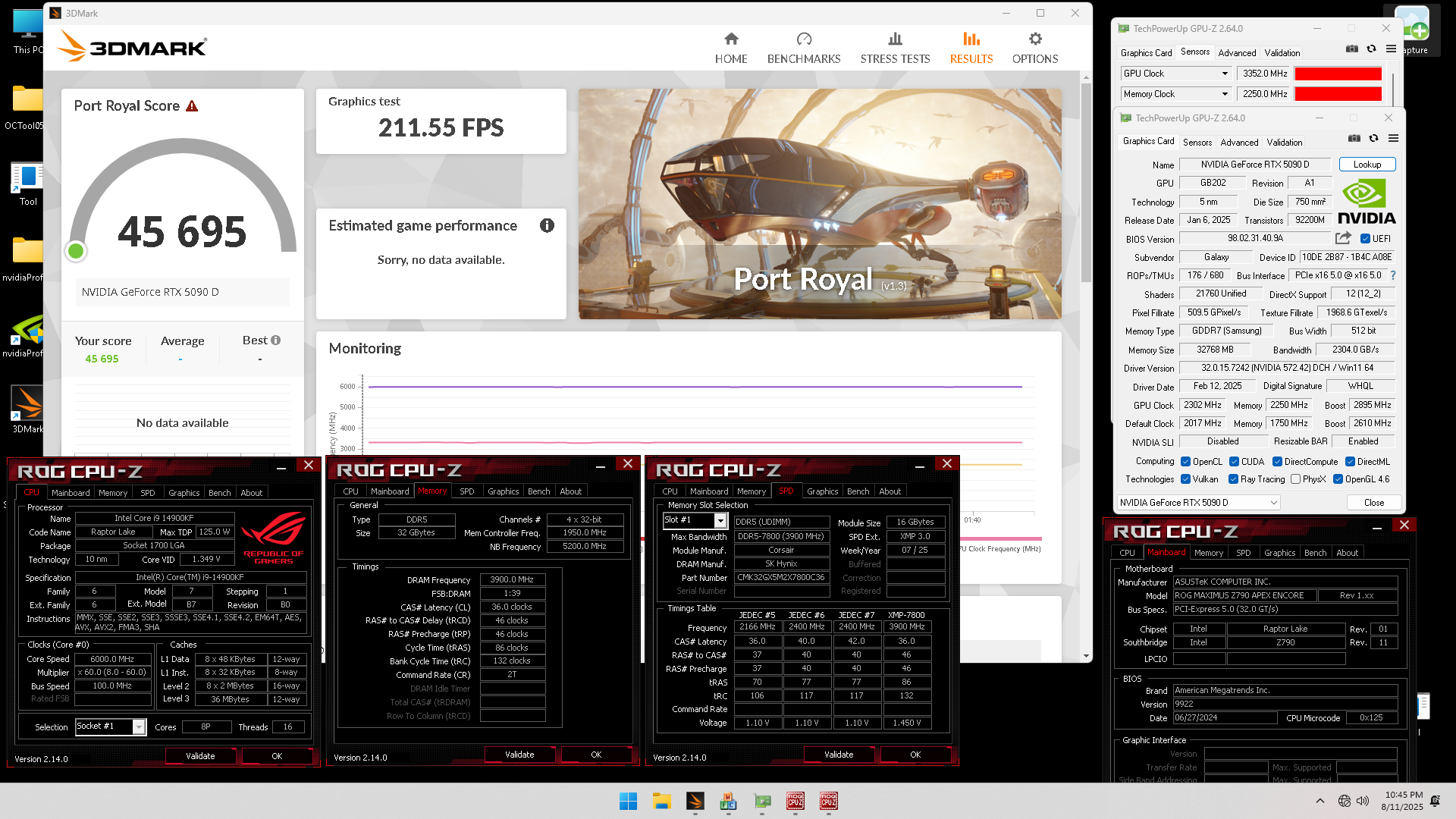
Task: Click Validate in CPU-Z SPD window
Action: (839, 755)
